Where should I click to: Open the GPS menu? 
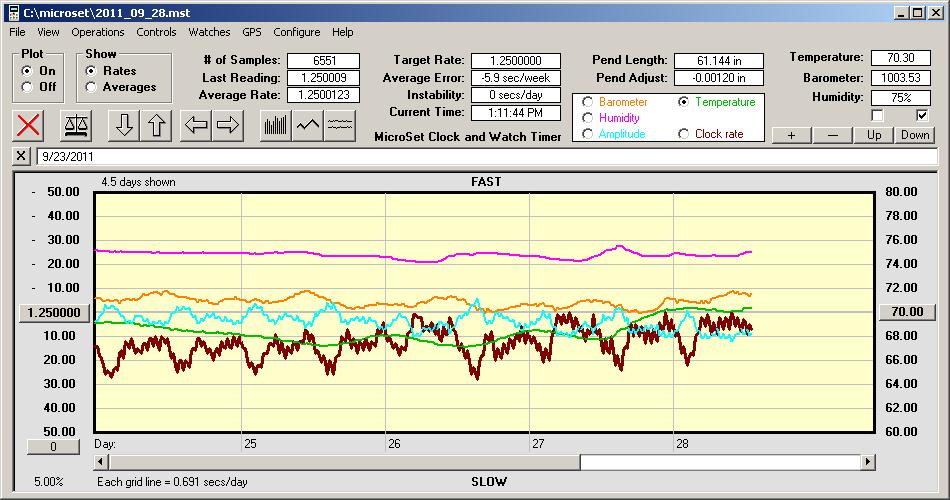pyautogui.click(x=251, y=32)
